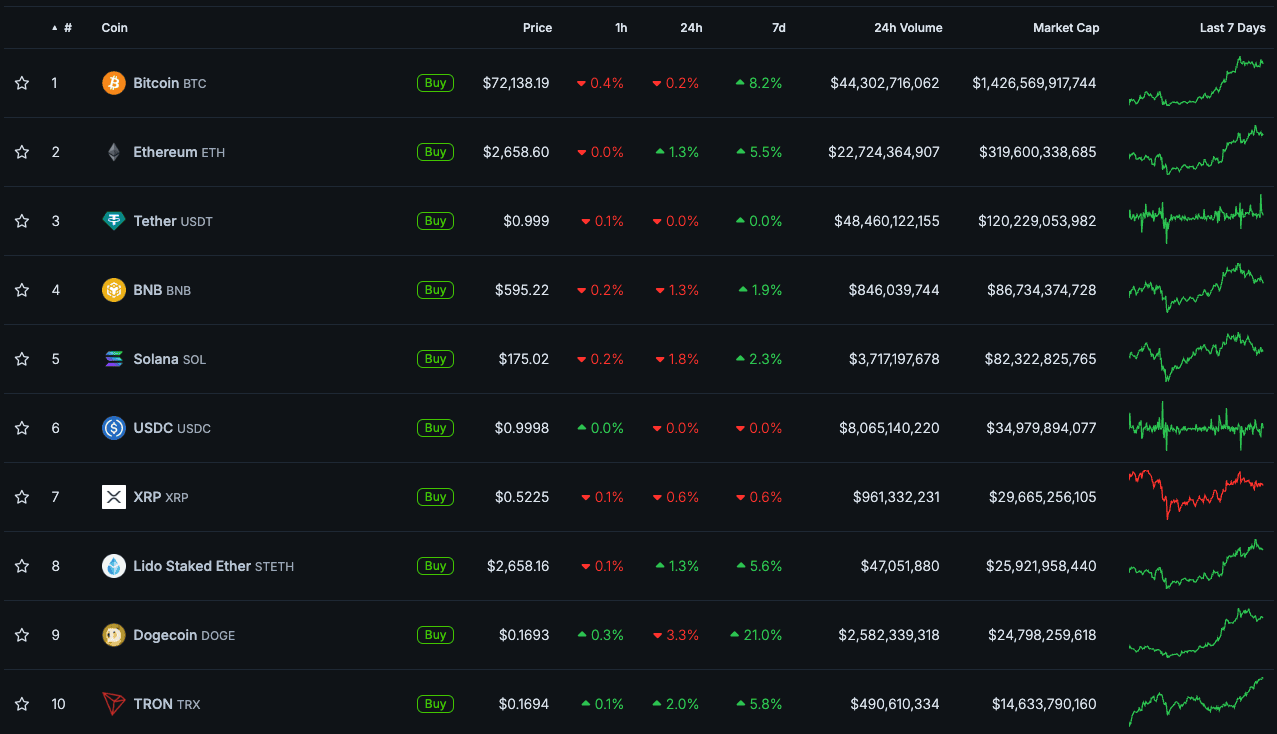Image resolution: width=1277 pixels, height=734 pixels.
Task: Open the Lido Staked Ether link
Action: (214, 566)
